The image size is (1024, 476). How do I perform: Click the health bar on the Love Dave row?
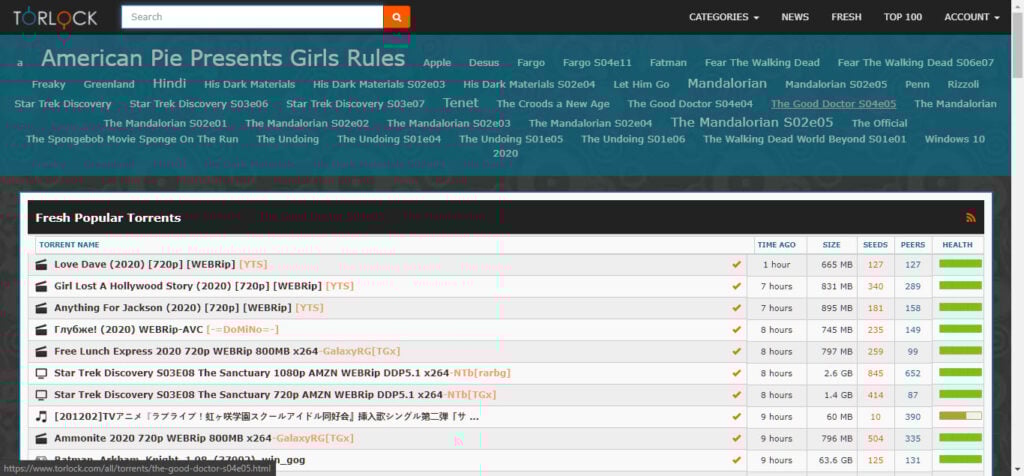pos(960,264)
